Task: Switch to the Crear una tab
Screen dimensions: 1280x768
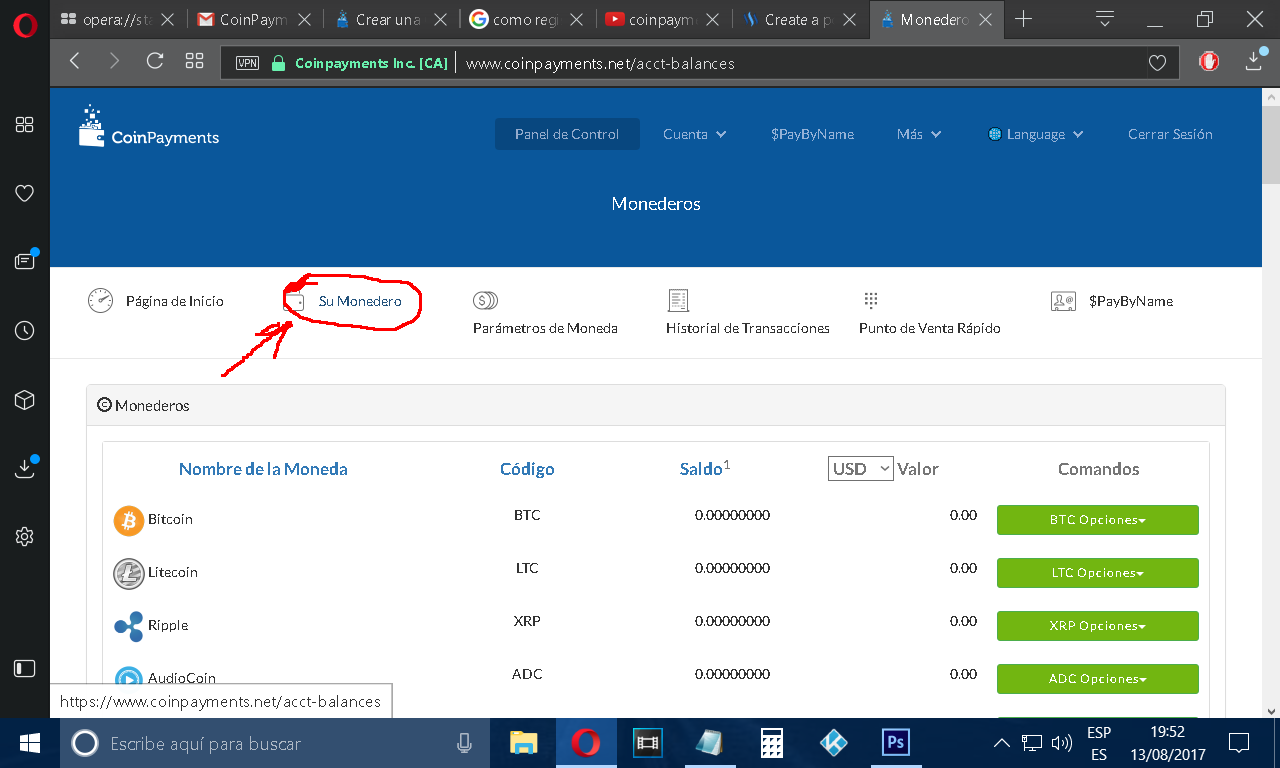Action: (x=392, y=19)
